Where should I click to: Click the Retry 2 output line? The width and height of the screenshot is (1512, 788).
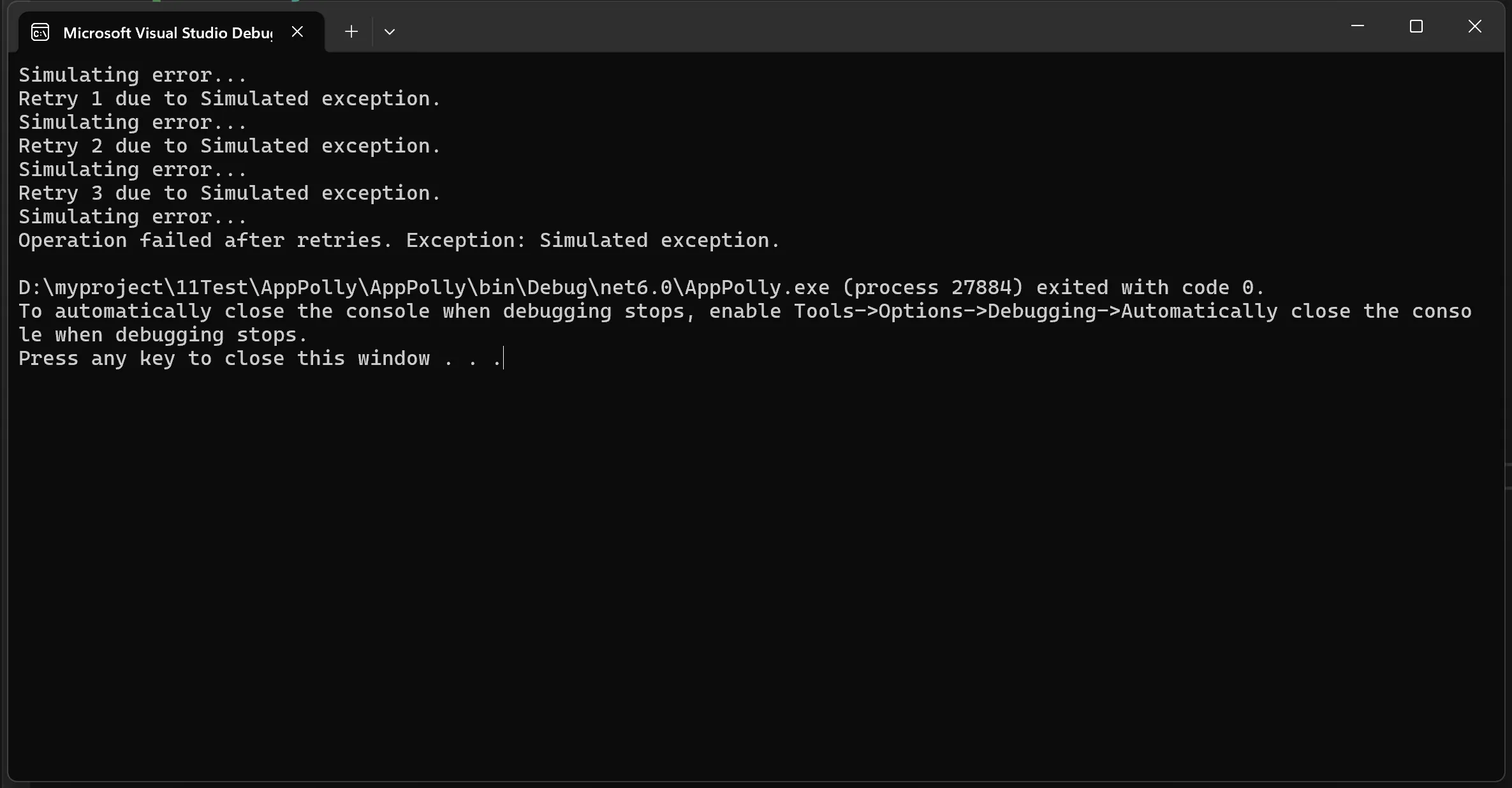click(x=229, y=146)
